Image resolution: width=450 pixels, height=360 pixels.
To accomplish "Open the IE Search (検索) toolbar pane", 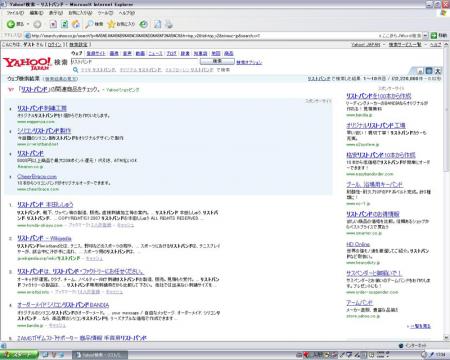I will (94, 24).
